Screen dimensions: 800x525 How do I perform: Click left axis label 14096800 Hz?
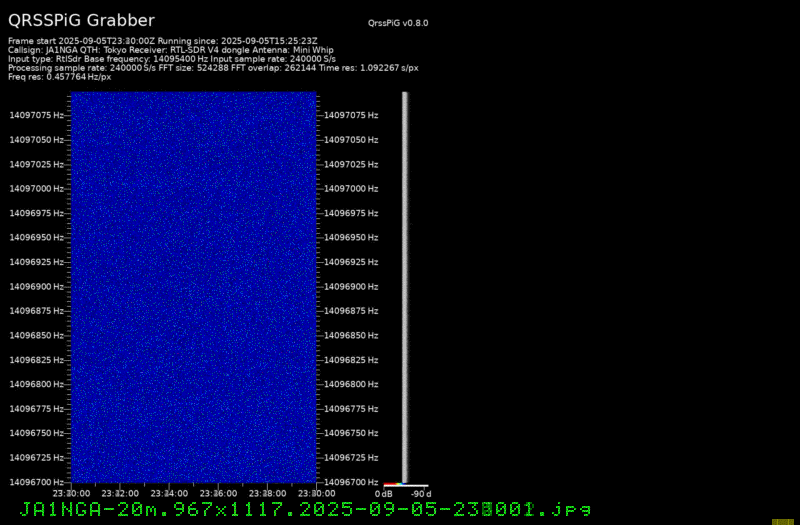click(x=36, y=384)
